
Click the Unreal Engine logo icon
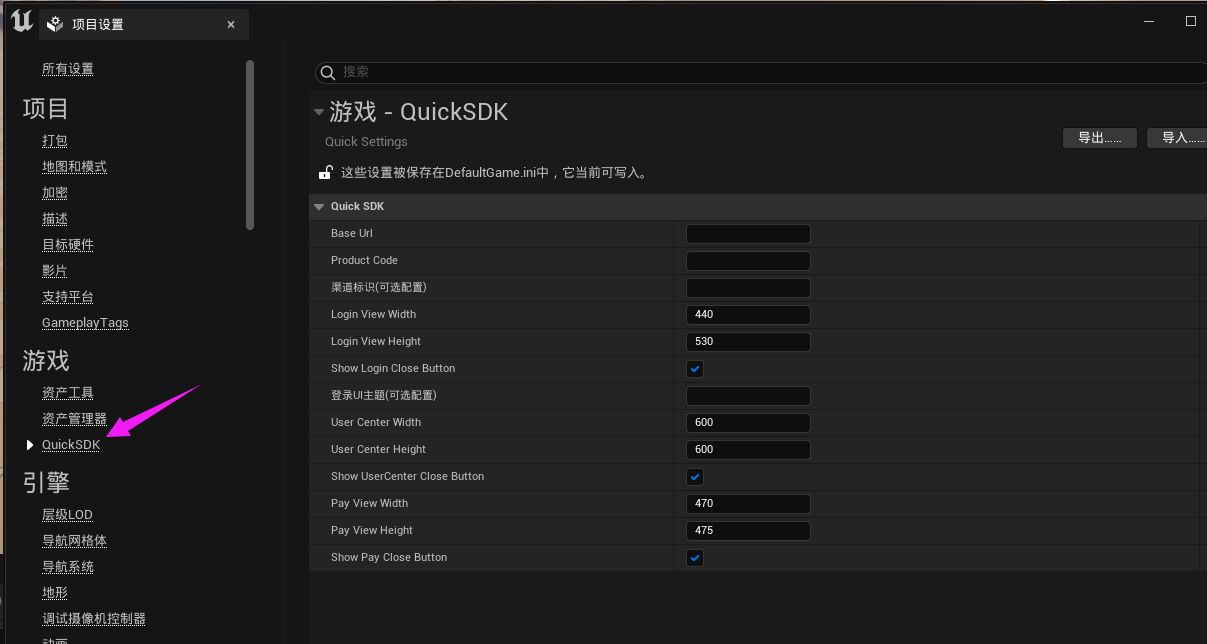coord(21,22)
